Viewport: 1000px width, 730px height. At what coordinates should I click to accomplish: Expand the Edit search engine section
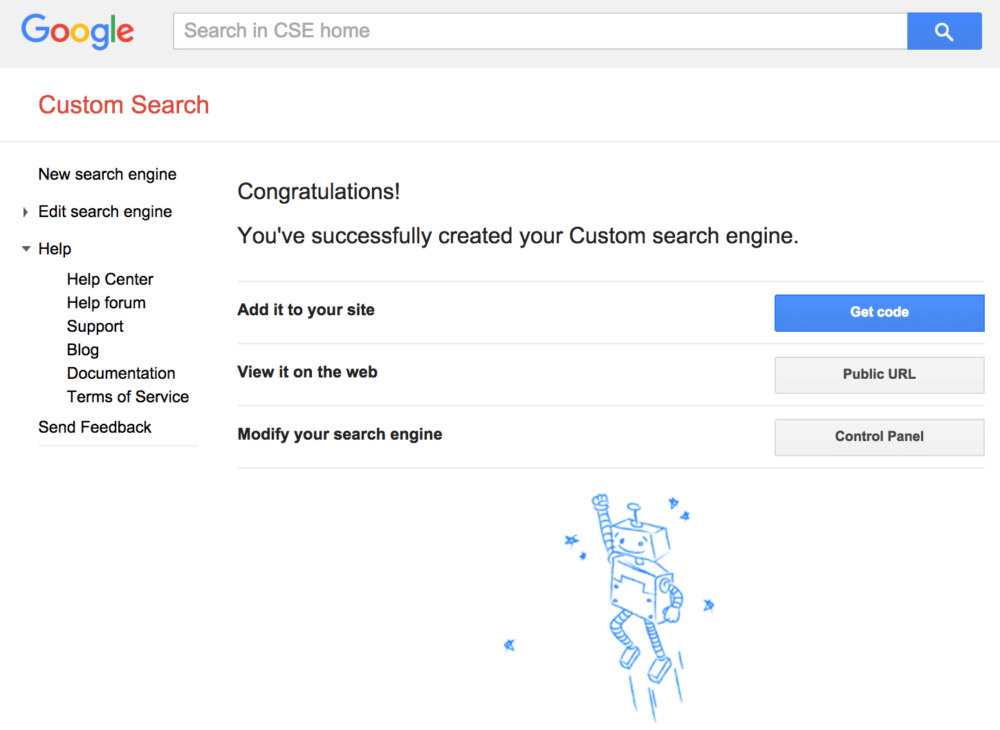pos(25,211)
